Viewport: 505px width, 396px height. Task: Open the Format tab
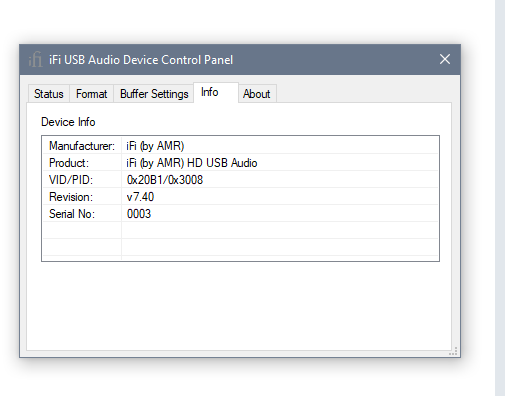coord(91,94)
